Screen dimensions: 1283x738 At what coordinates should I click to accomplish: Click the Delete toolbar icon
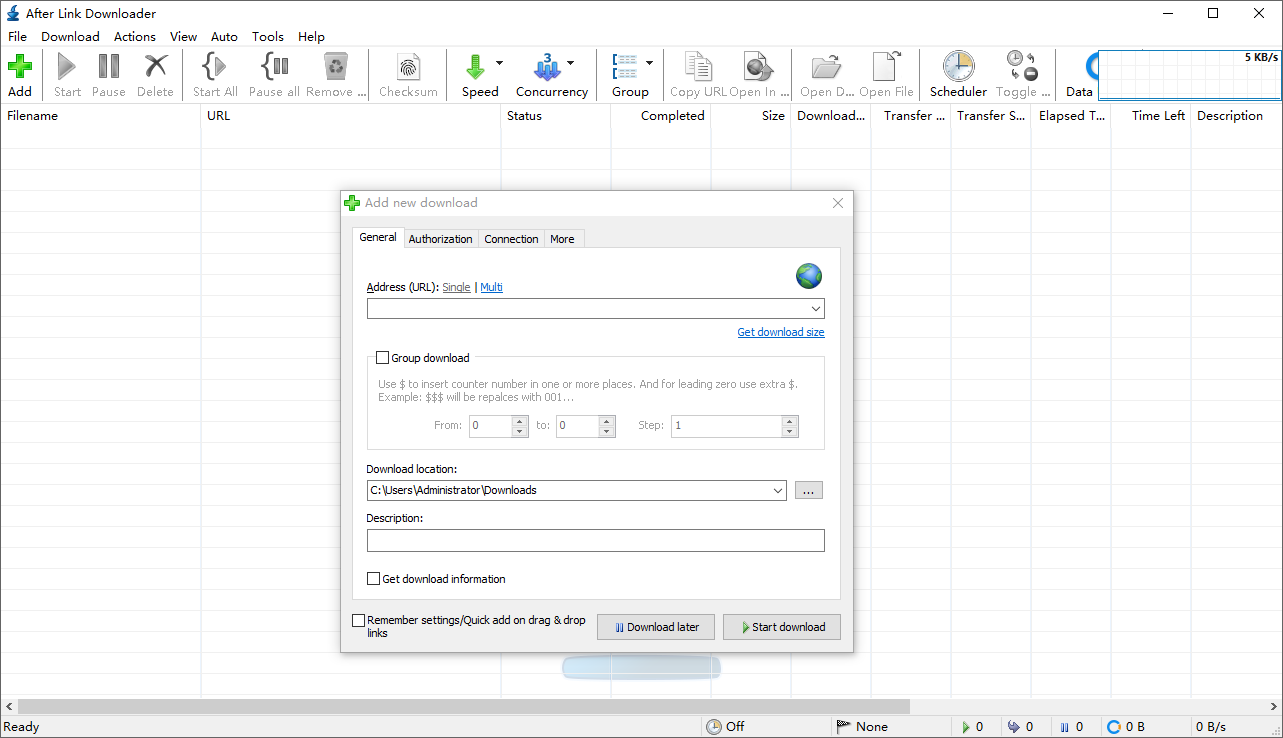point(155,67)
